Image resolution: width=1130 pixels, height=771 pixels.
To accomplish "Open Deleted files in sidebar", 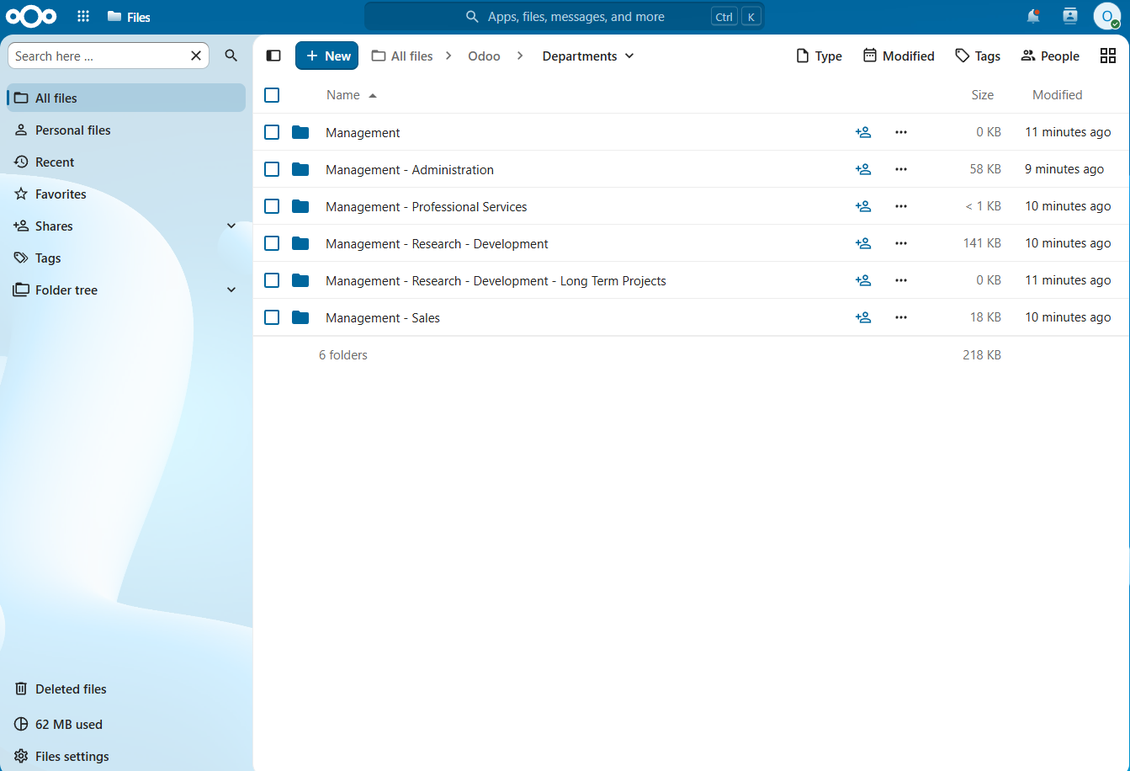I will point(126,689).
